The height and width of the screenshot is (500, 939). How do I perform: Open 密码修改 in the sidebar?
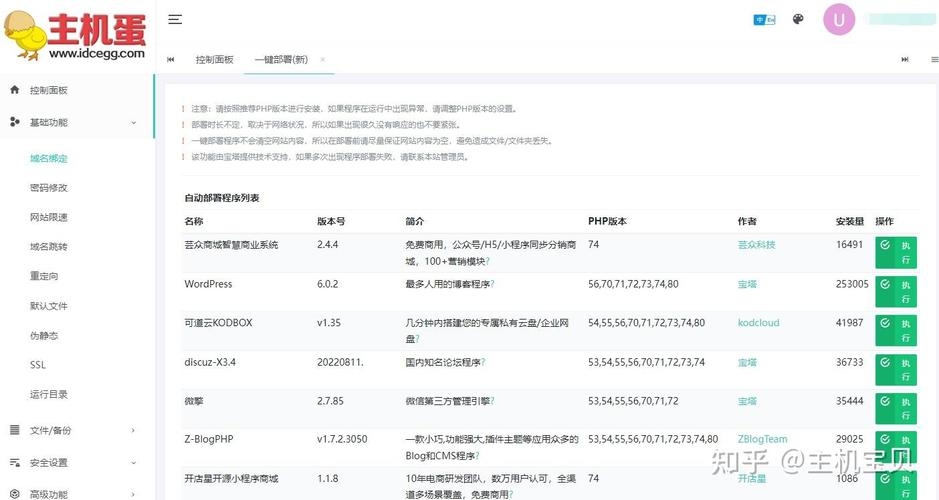49,188
